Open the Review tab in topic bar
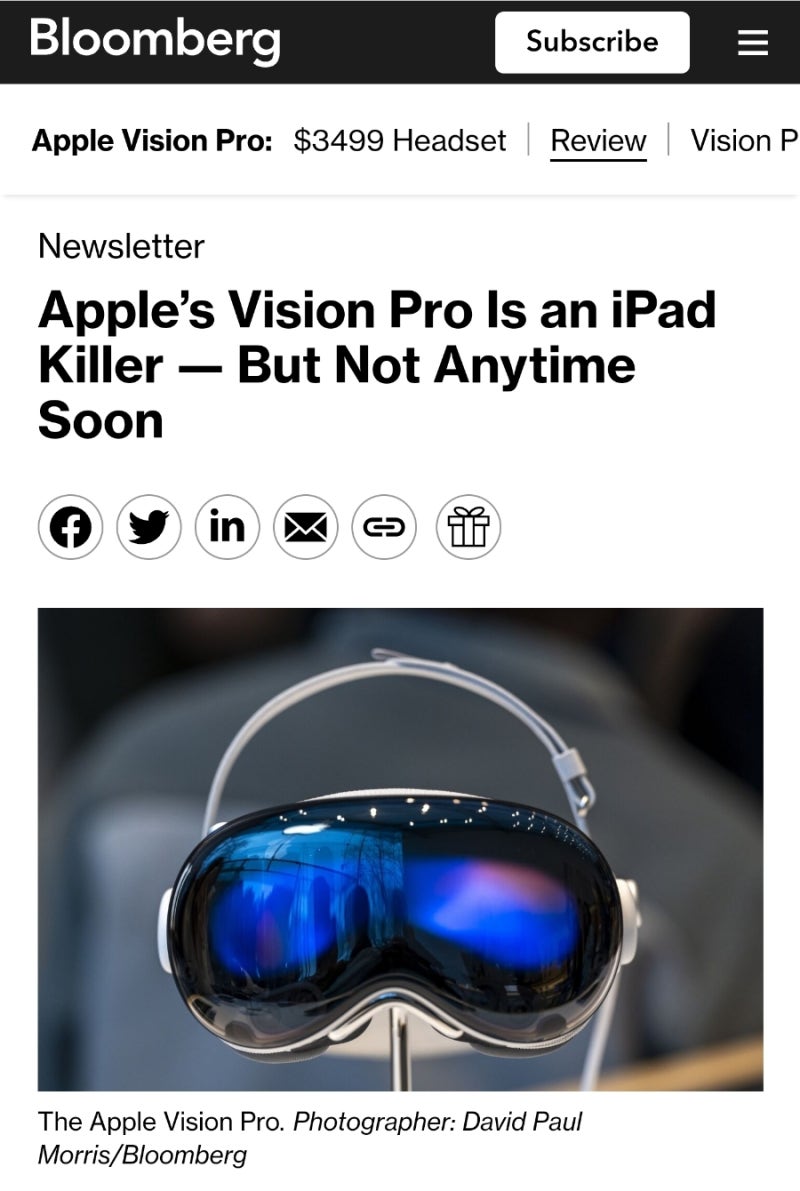Image resolution: width=800 pixels, height=1191 pixels. 598,141
